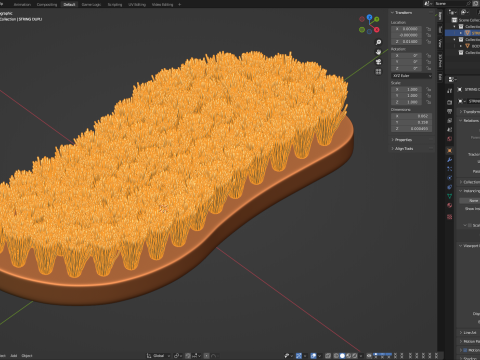Viewport: 480px width, 360px height.
Task: Open the Active Tool properties tab icon
Action: (x=450, y=91)
